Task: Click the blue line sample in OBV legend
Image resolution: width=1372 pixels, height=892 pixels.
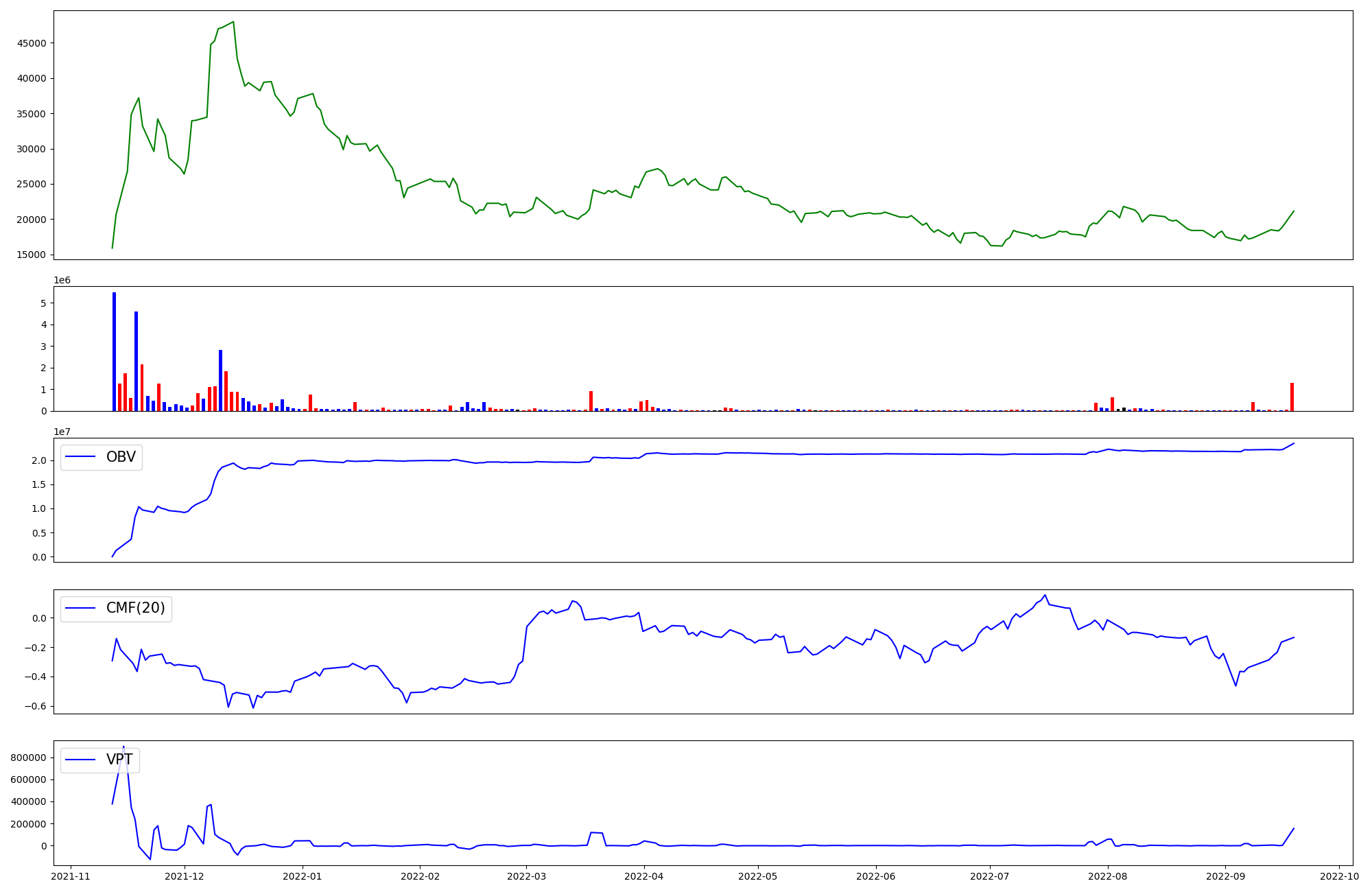Action: [81, 457]
